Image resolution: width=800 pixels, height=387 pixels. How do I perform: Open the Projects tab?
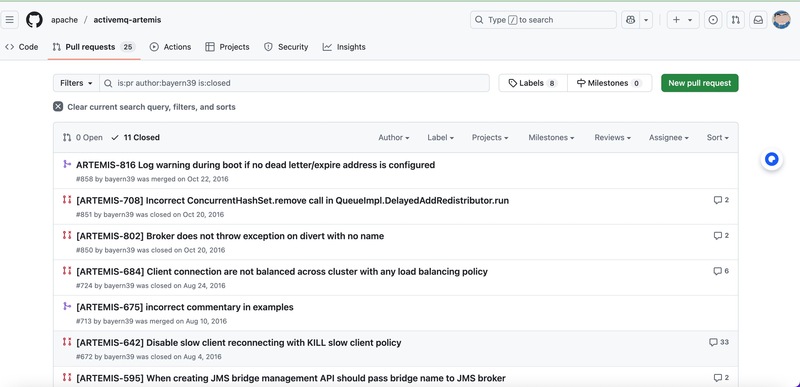click(228, 47)
